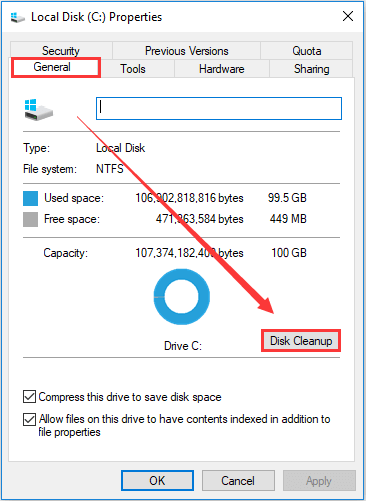Click the Windows drive icon beside name field
366x501 pixels.
38,110
